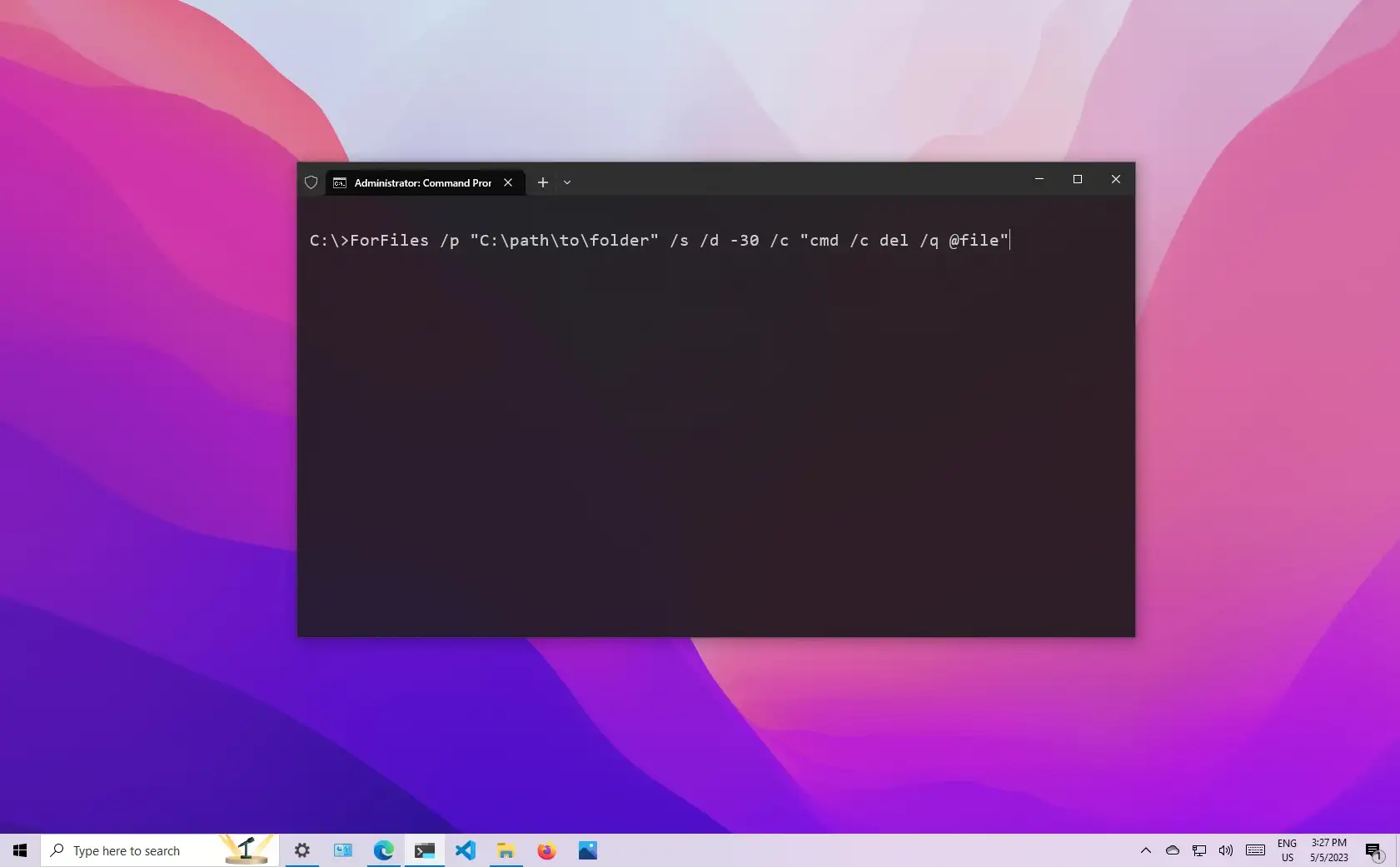
Task: Click the administrator shield icon in terminal title bar
Action: click(x=311, y=182)
